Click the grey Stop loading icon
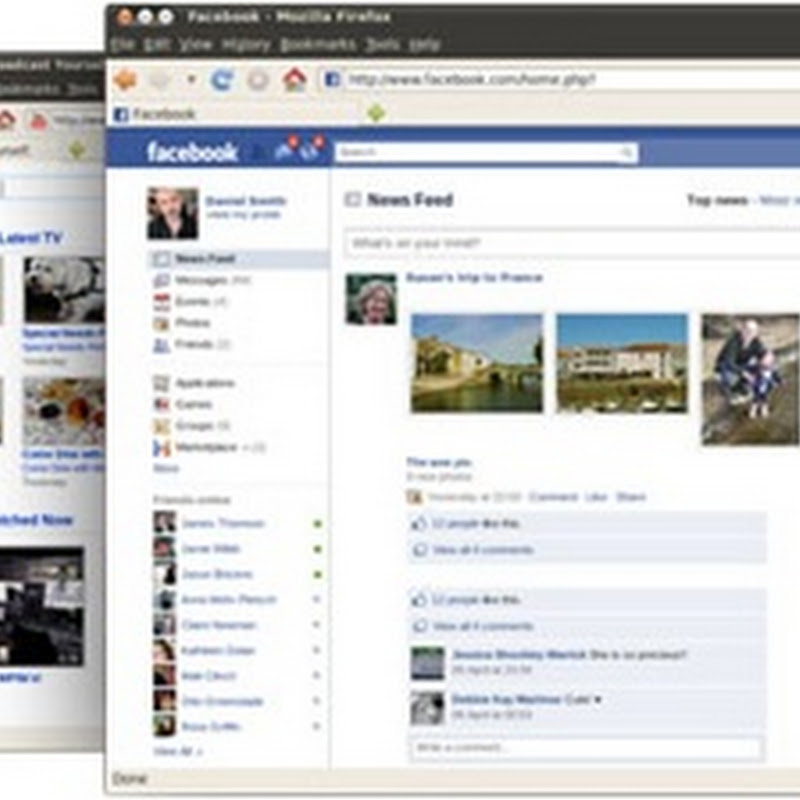This screenshot has width=800, height=800. [x=258, y=80]
